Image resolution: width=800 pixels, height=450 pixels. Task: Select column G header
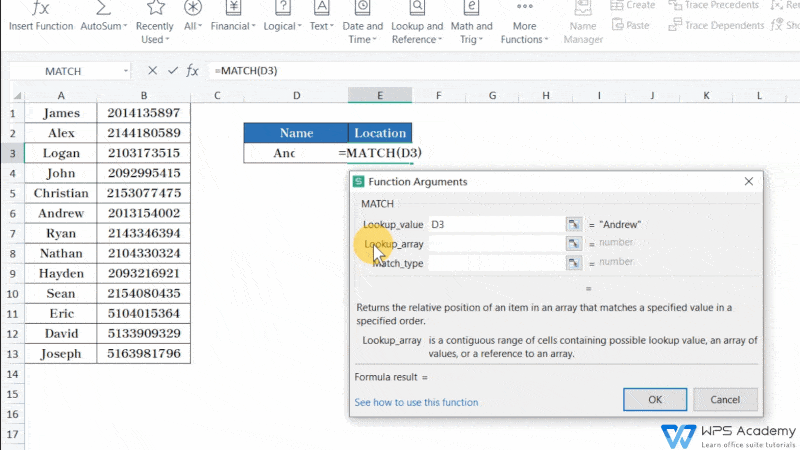click(x=492, y=95)
